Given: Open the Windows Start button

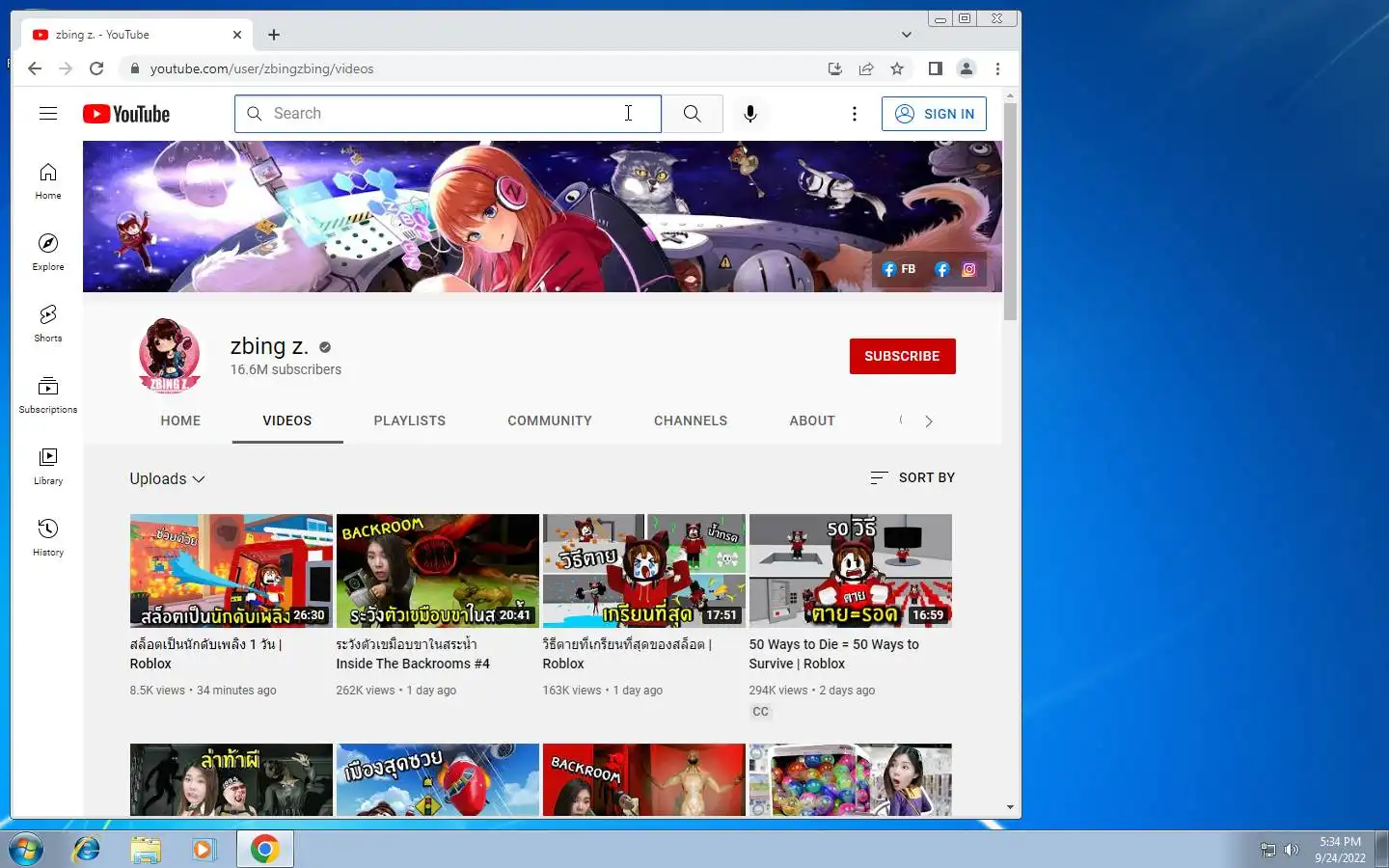Looking at the screenshot, I should tap(25, 850).
